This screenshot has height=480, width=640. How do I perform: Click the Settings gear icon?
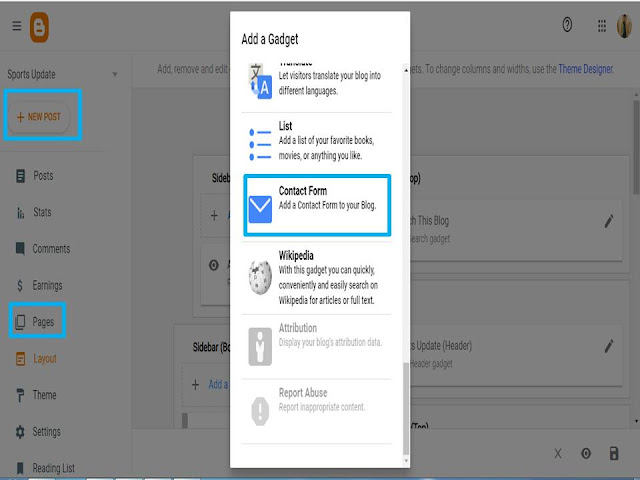tap(20, 431)
